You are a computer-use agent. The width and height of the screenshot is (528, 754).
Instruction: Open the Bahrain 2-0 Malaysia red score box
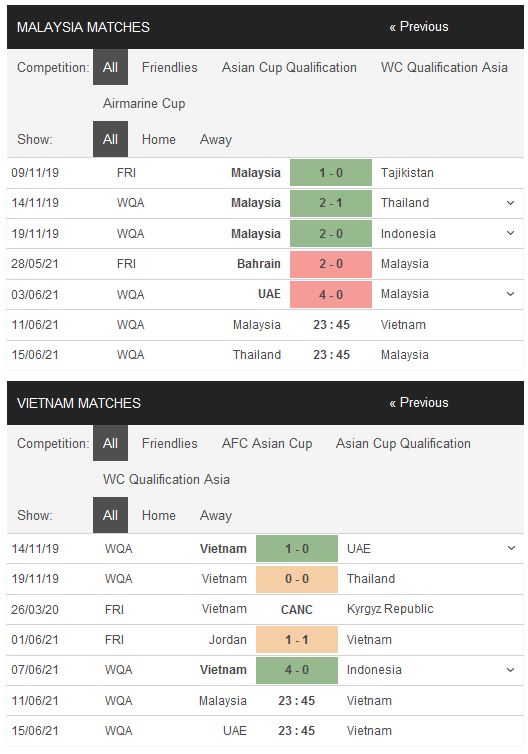tap(331, 264)
